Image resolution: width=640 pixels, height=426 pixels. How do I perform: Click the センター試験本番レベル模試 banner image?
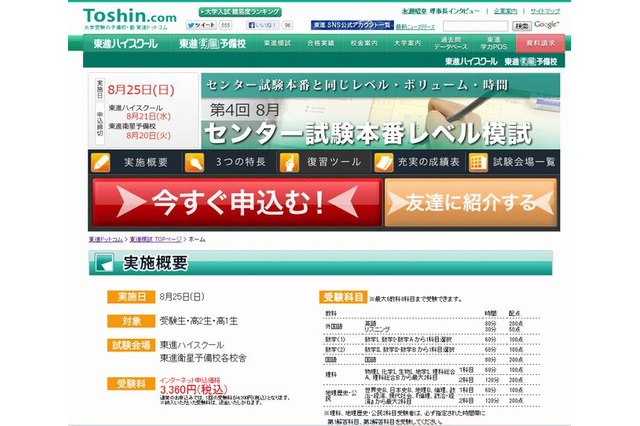pyautogui.click(x=380, y=111)
